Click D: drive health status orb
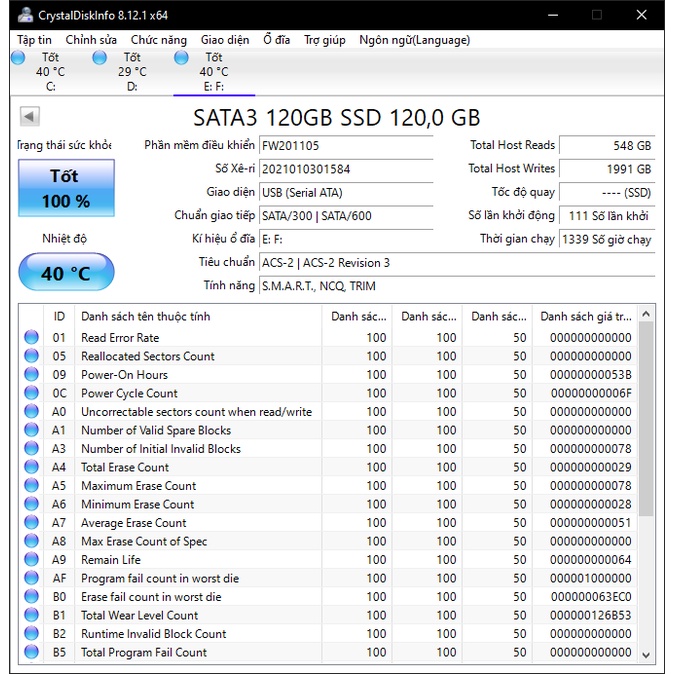The height and width of the screenshot is (674, 674). coord(99,58)
